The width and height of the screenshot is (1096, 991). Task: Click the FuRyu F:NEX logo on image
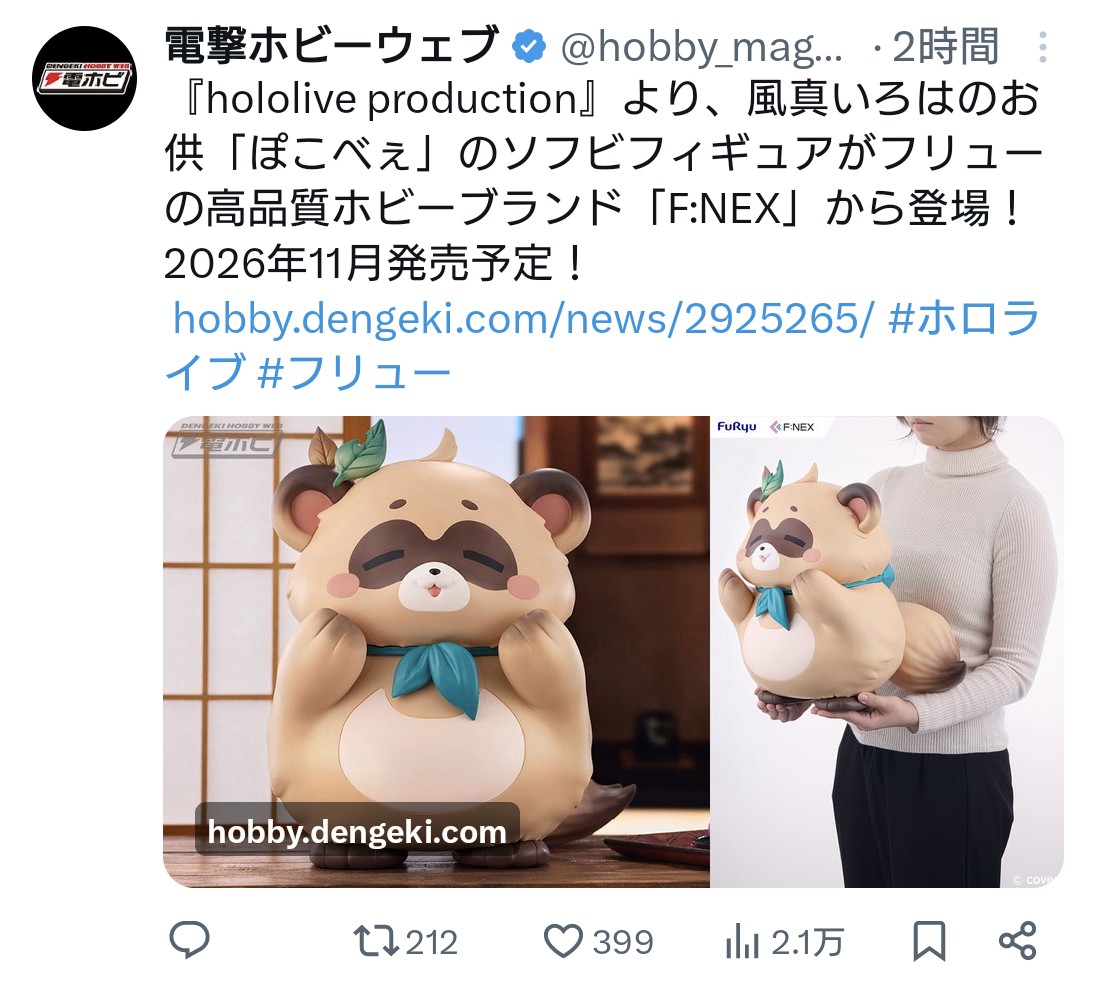tap(766, 426)
